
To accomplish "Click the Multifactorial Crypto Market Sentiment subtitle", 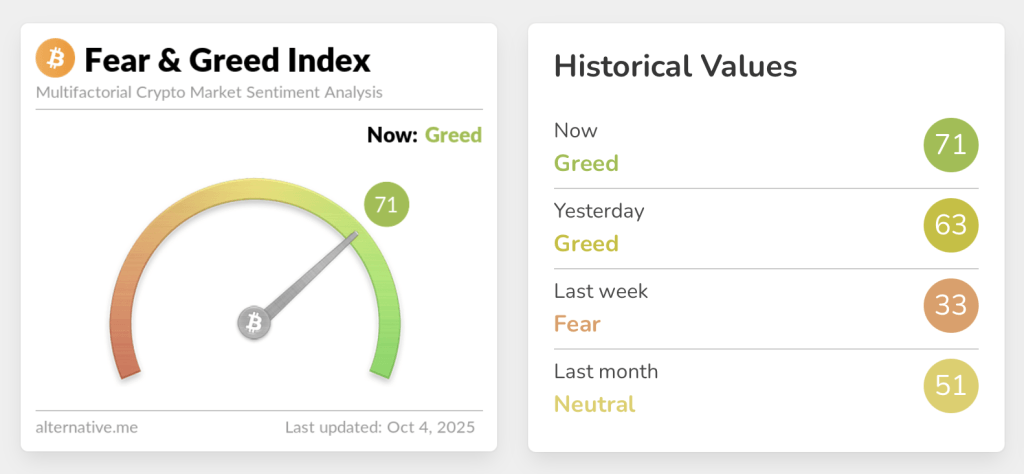I will (x=209, y=92).
